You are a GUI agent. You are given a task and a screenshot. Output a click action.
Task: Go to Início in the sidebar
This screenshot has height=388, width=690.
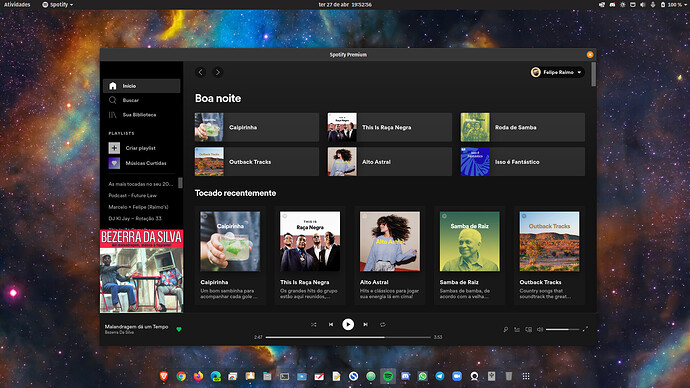point(141,86)
